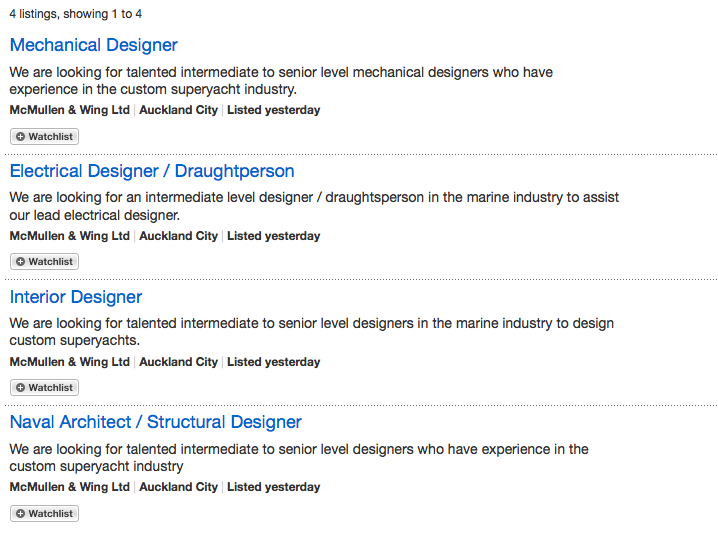
Task: Click Listed yesterday under Interior Designer
Action: pos(273,362)
